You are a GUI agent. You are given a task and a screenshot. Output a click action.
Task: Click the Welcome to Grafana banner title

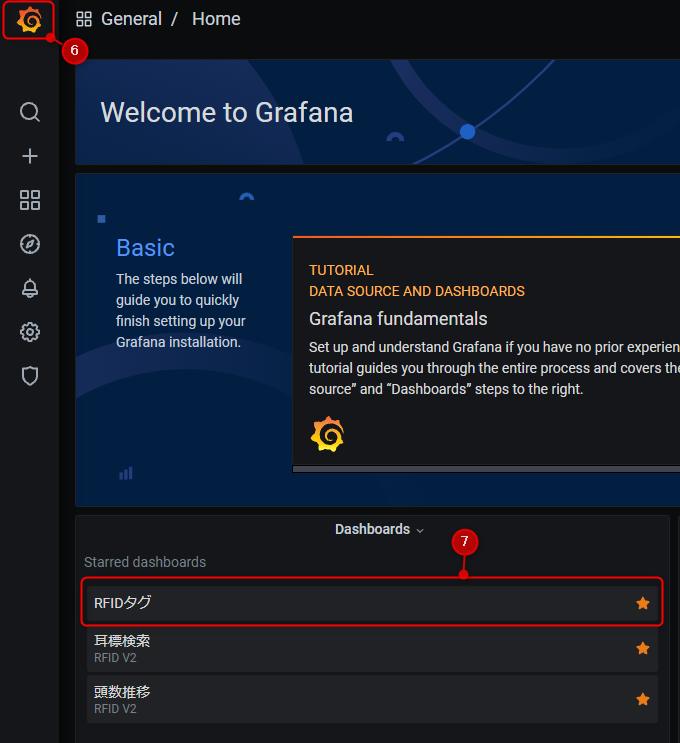tap(227, 113)
